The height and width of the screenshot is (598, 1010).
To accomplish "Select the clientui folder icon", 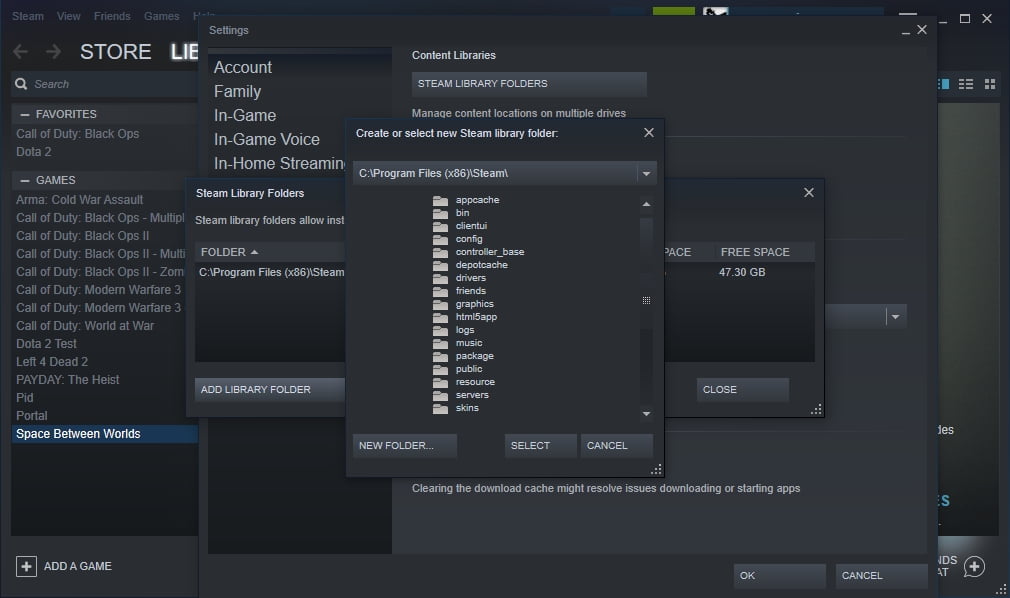I will pyautogui.click(x=441, y=226).
